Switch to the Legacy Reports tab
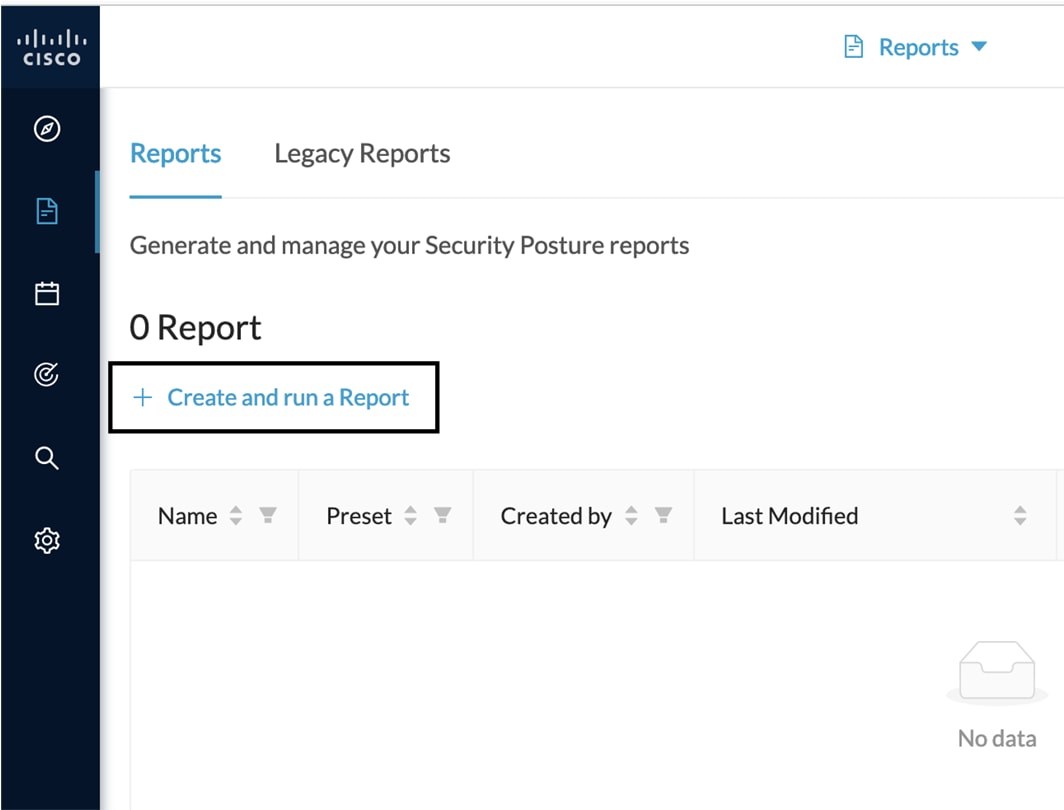This screenshot has width=1064, height=810. pyautogui.click(x=362, y=153)
